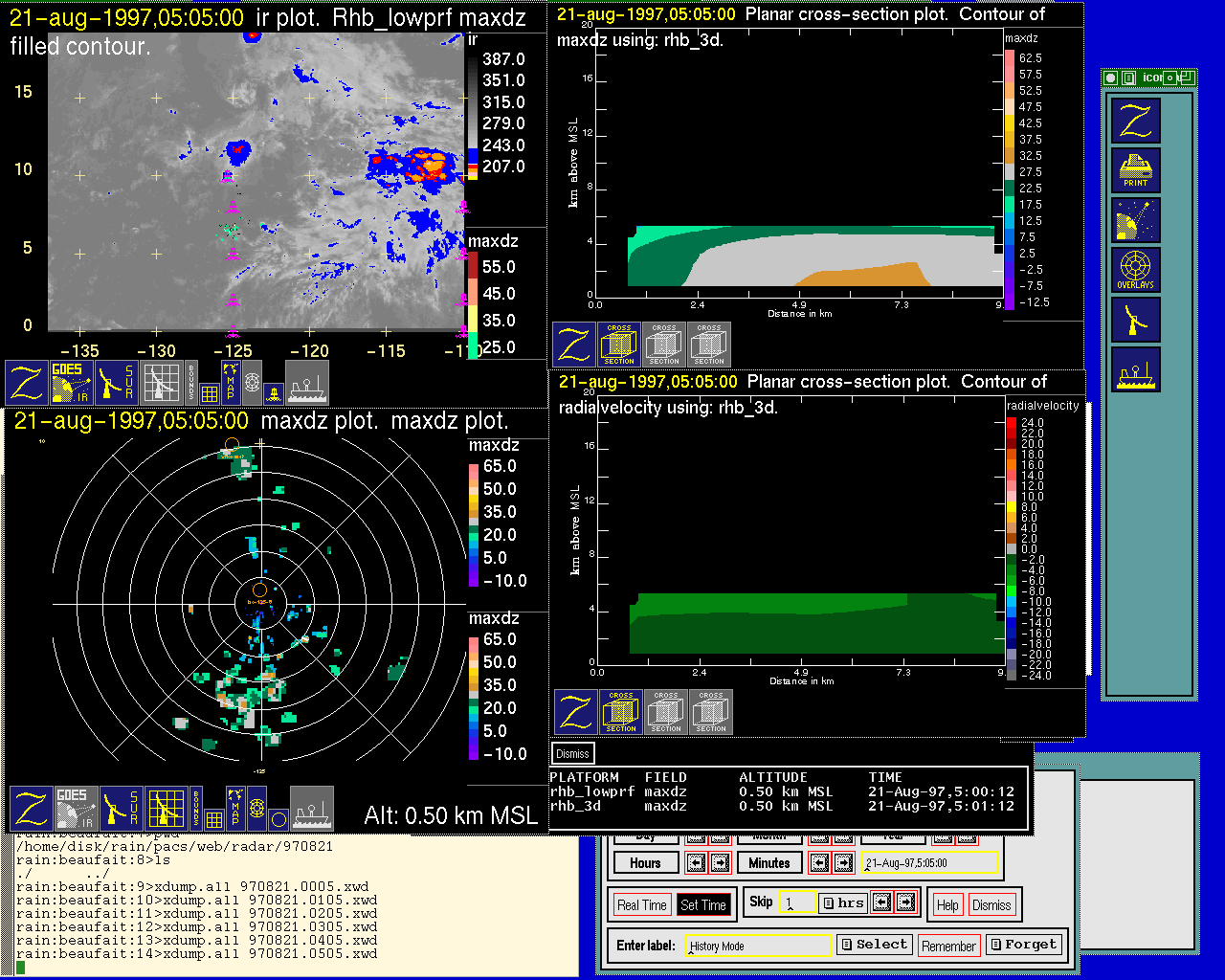Click the Help button in the time controller
Viewport: 1225px width, 980px height.
947,905
